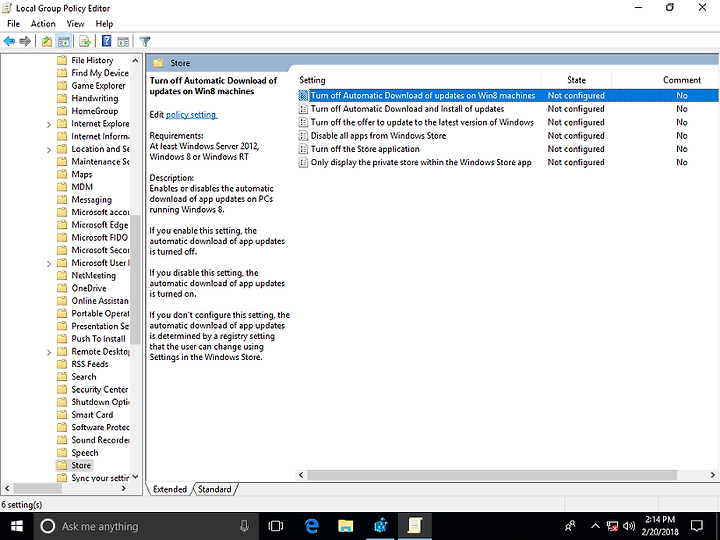Select the Smart Card tree folder
The width and height of the screenshot is (720, 540).
92,415
